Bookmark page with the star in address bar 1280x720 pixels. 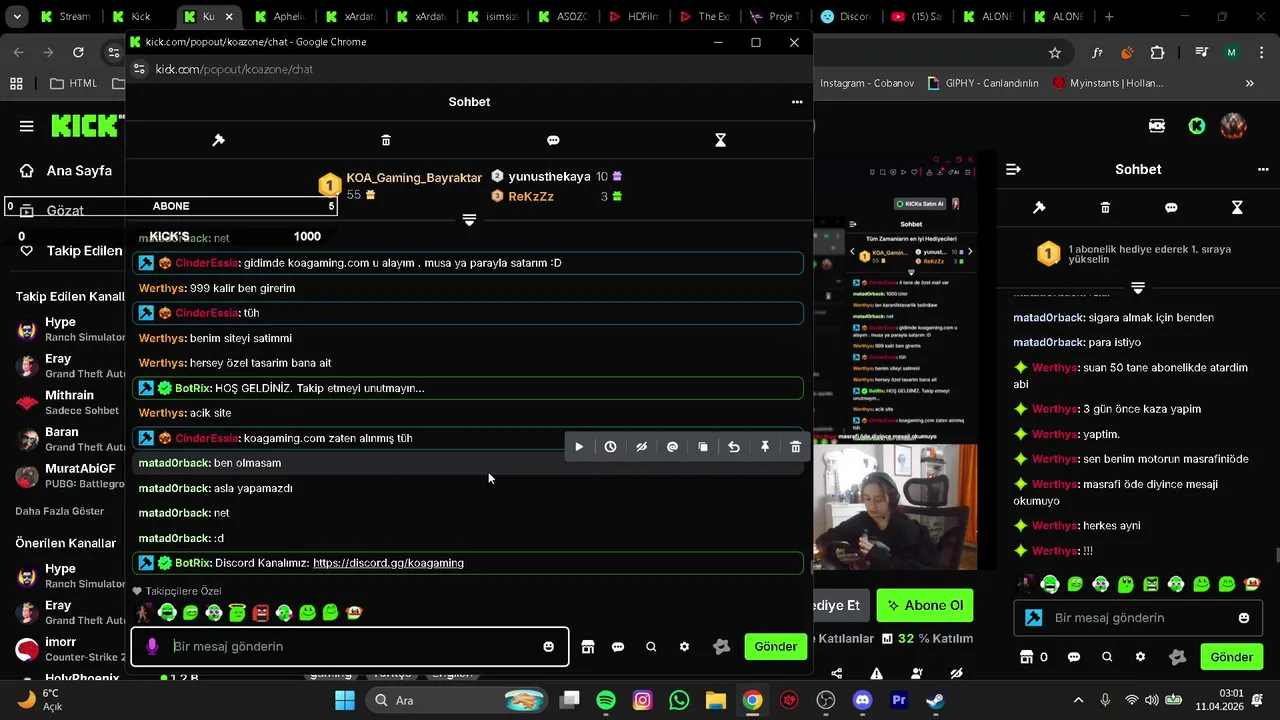click(x=1055, y=53)
